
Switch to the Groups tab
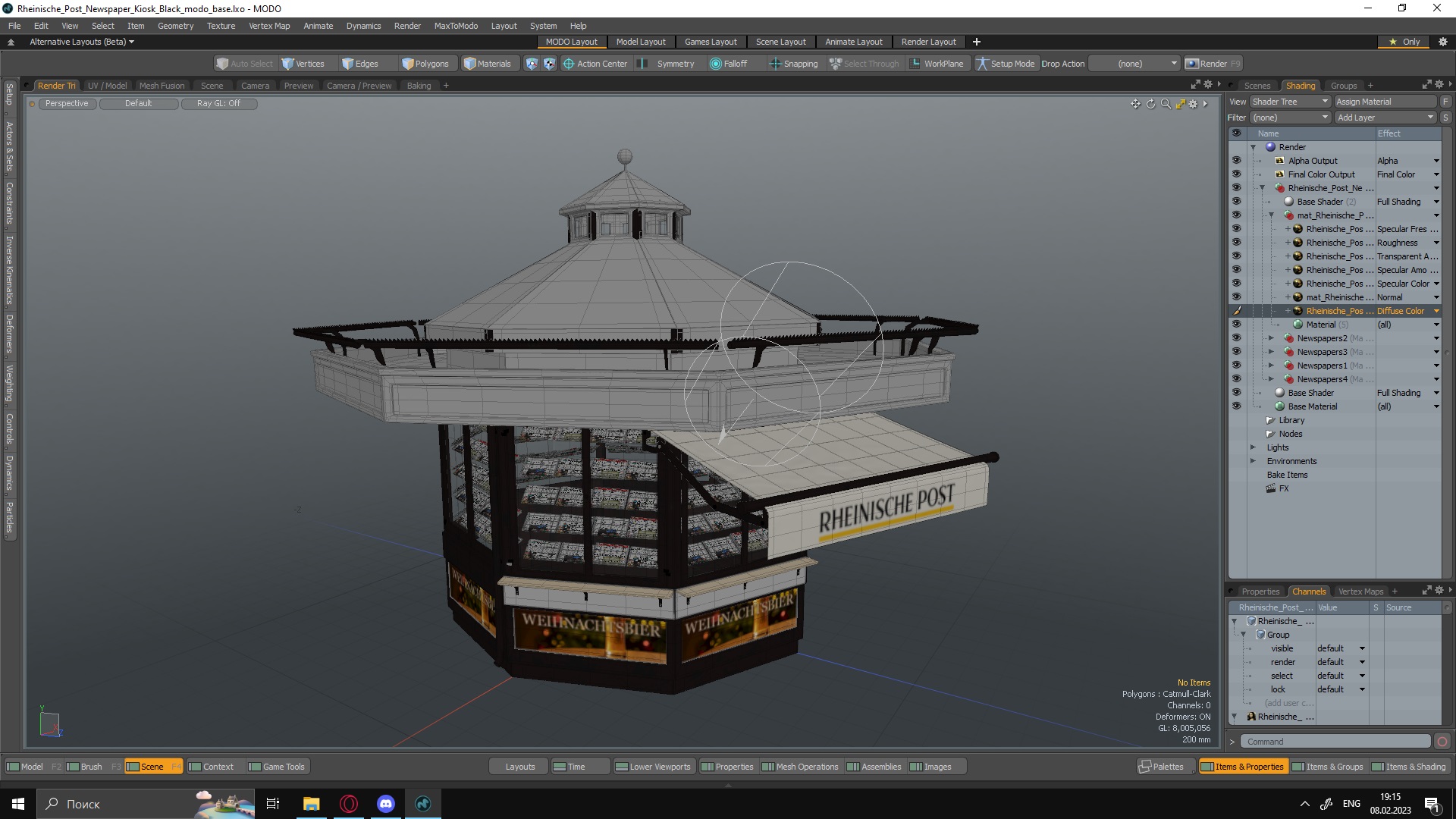[x=1343, y=86]
